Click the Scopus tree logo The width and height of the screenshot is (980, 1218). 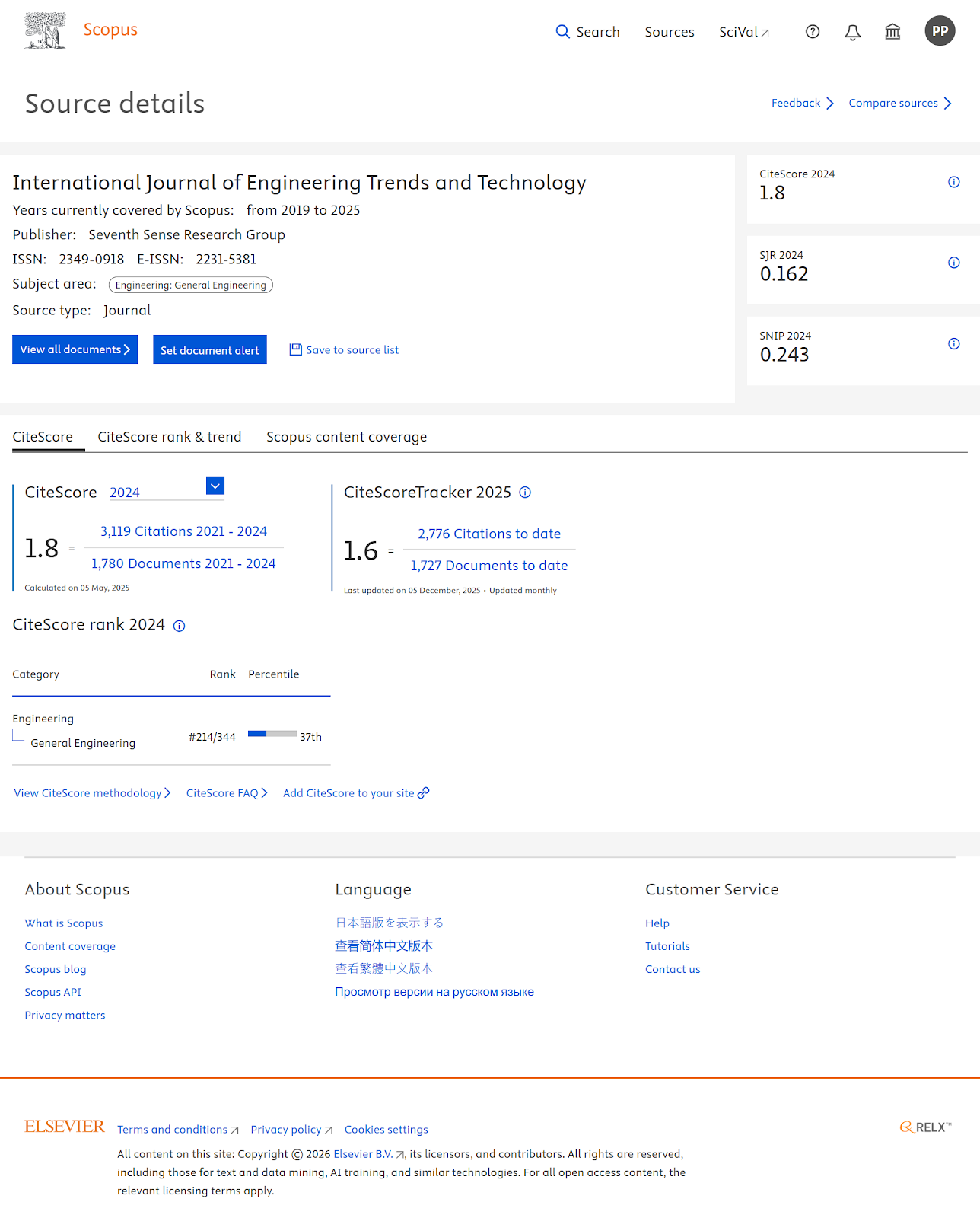coord(46,31)
